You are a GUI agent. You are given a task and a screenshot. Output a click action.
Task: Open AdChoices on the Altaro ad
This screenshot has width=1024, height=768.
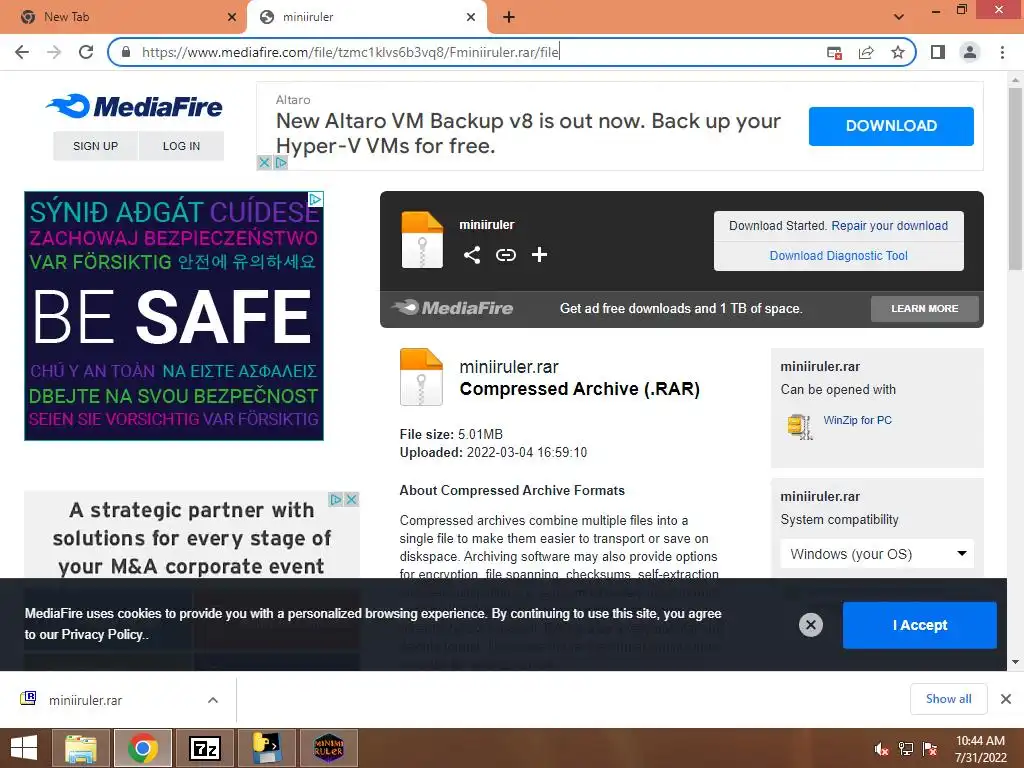point(281,163)
